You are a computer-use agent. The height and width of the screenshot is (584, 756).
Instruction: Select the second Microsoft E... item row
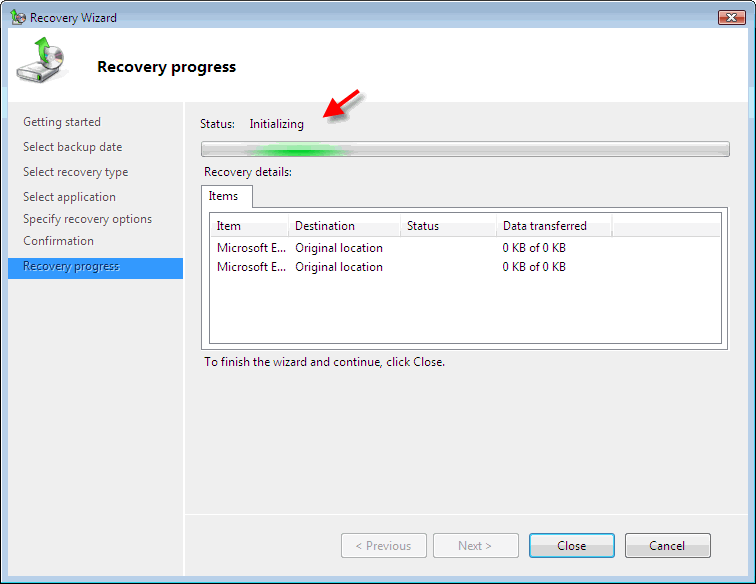pyautogui.click(x=465, y=267)
